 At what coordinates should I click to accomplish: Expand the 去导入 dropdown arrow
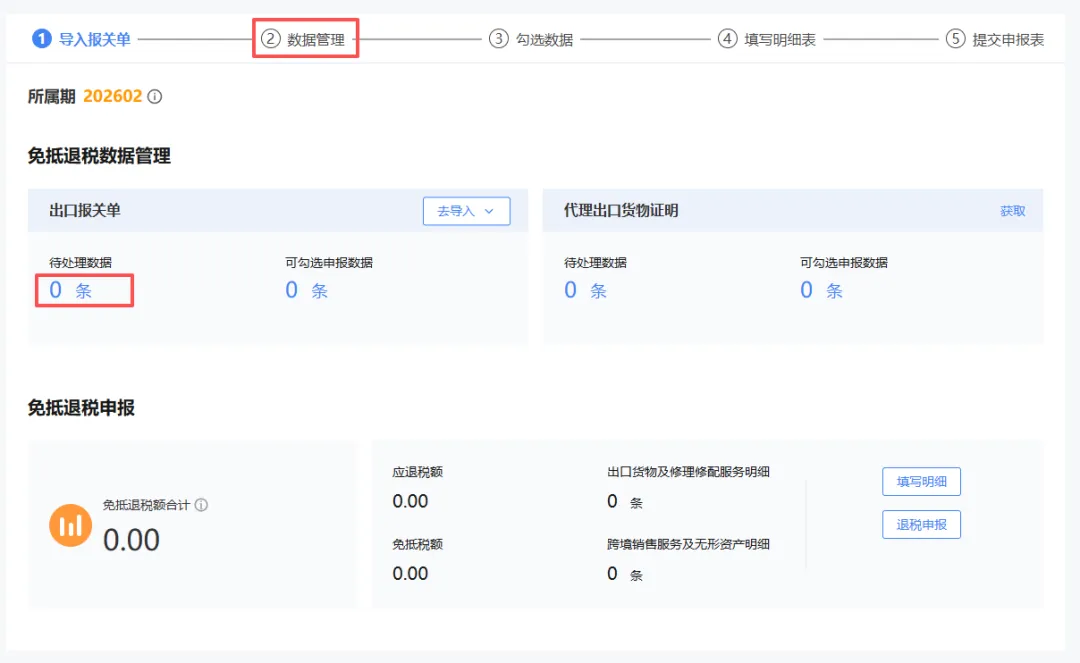pyautogui.click(x=487, y=211)
